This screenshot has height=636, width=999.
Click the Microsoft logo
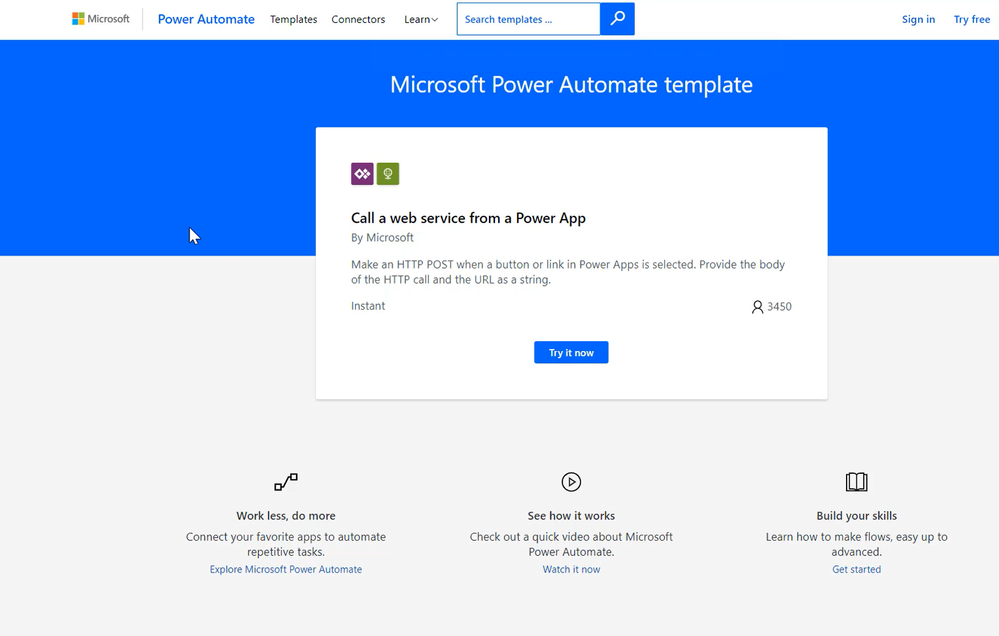101,19
